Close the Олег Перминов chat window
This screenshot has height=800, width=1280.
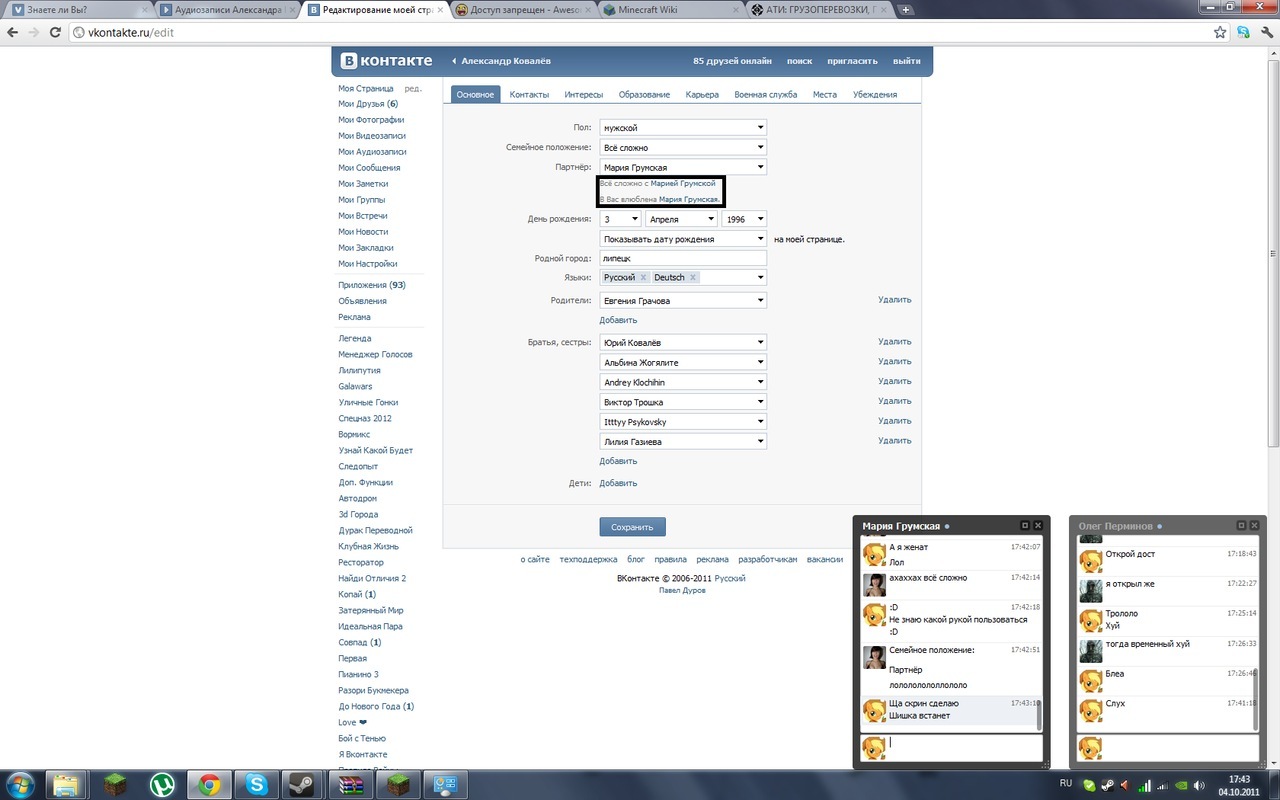1254,525
